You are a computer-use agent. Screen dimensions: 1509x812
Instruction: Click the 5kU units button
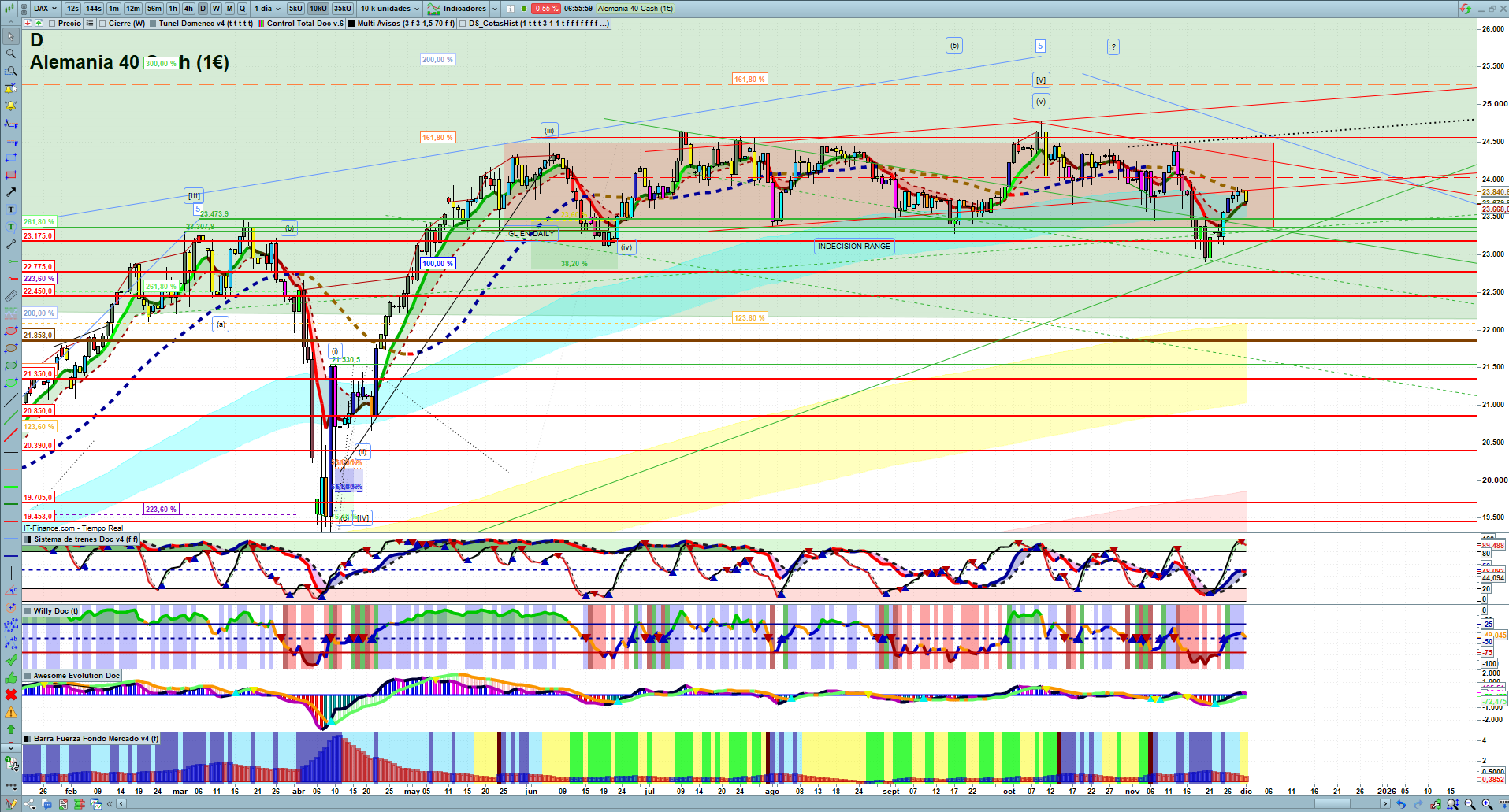click(295, 9)
